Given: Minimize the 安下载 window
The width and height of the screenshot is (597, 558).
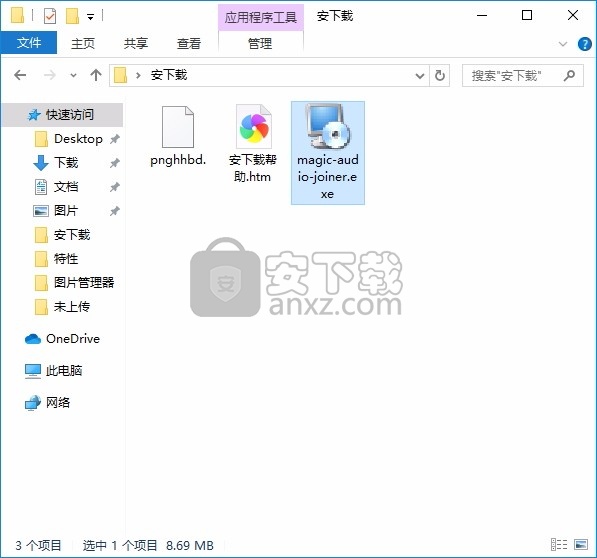Looking at the screenshot, I should tap(482, 16).
